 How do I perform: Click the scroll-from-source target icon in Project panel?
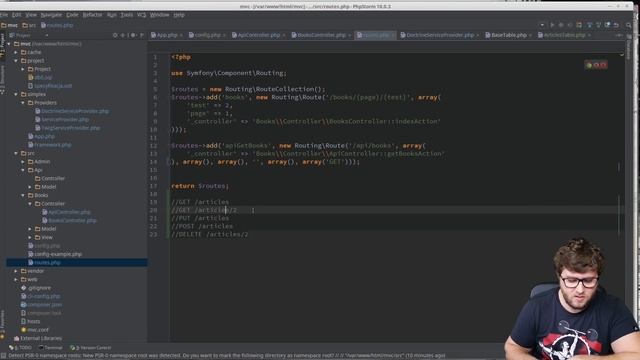tap(115, 35)
